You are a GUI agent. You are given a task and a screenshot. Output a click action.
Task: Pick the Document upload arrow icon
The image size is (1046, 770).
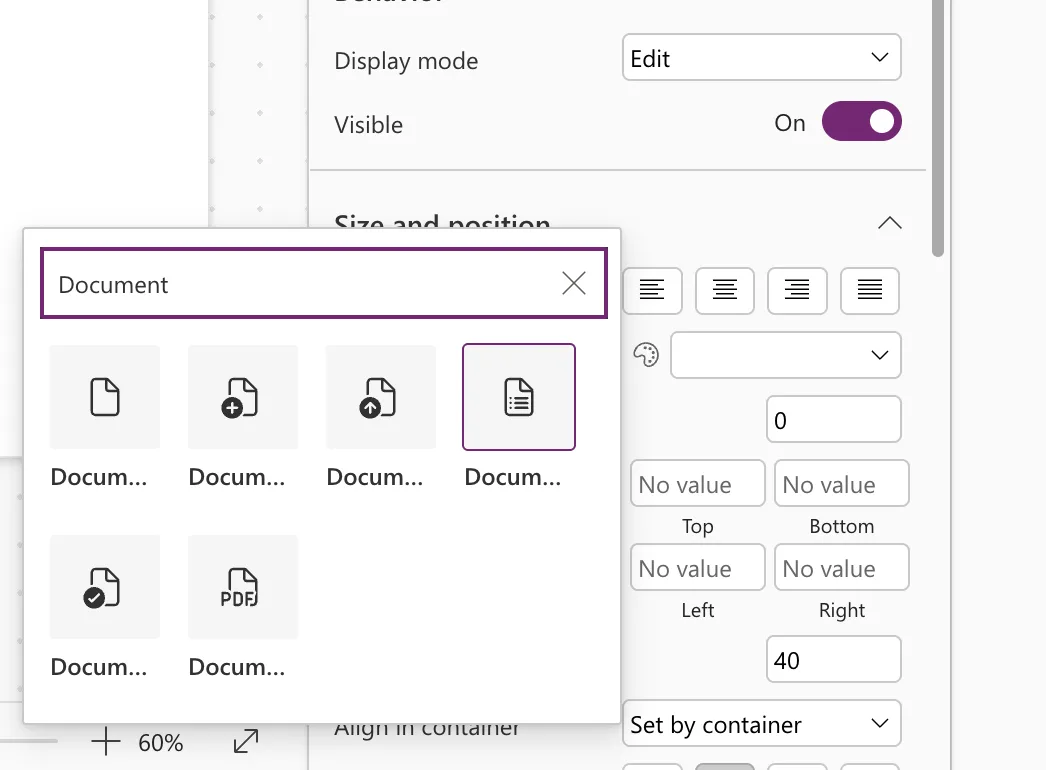(381, 397)
